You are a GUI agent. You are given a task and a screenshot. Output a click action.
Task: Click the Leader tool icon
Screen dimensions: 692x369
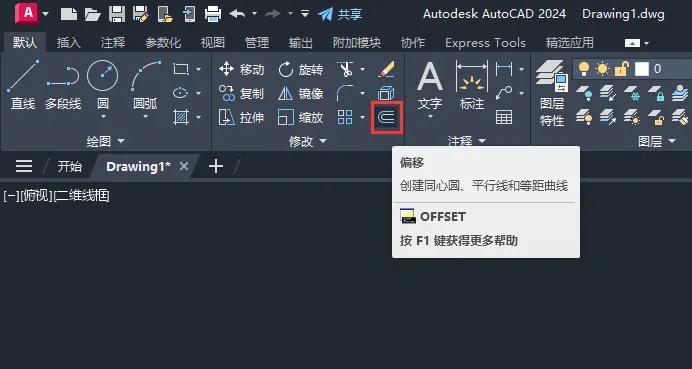[504, 93]
